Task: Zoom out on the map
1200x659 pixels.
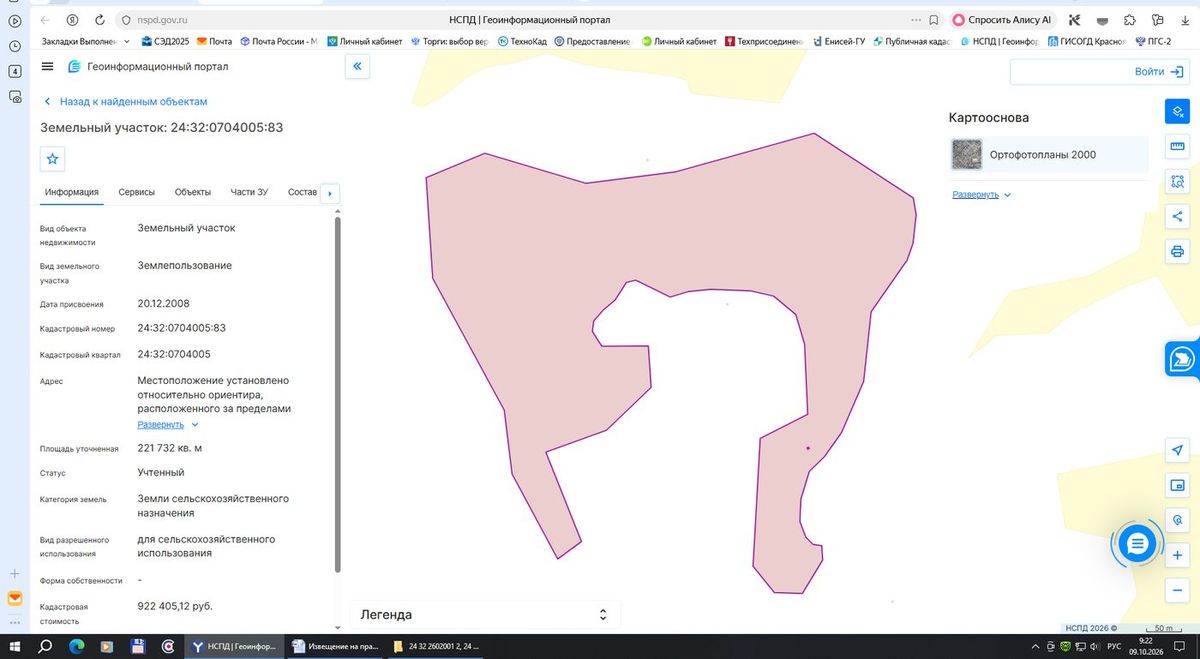Action: tap(1177, 590)
